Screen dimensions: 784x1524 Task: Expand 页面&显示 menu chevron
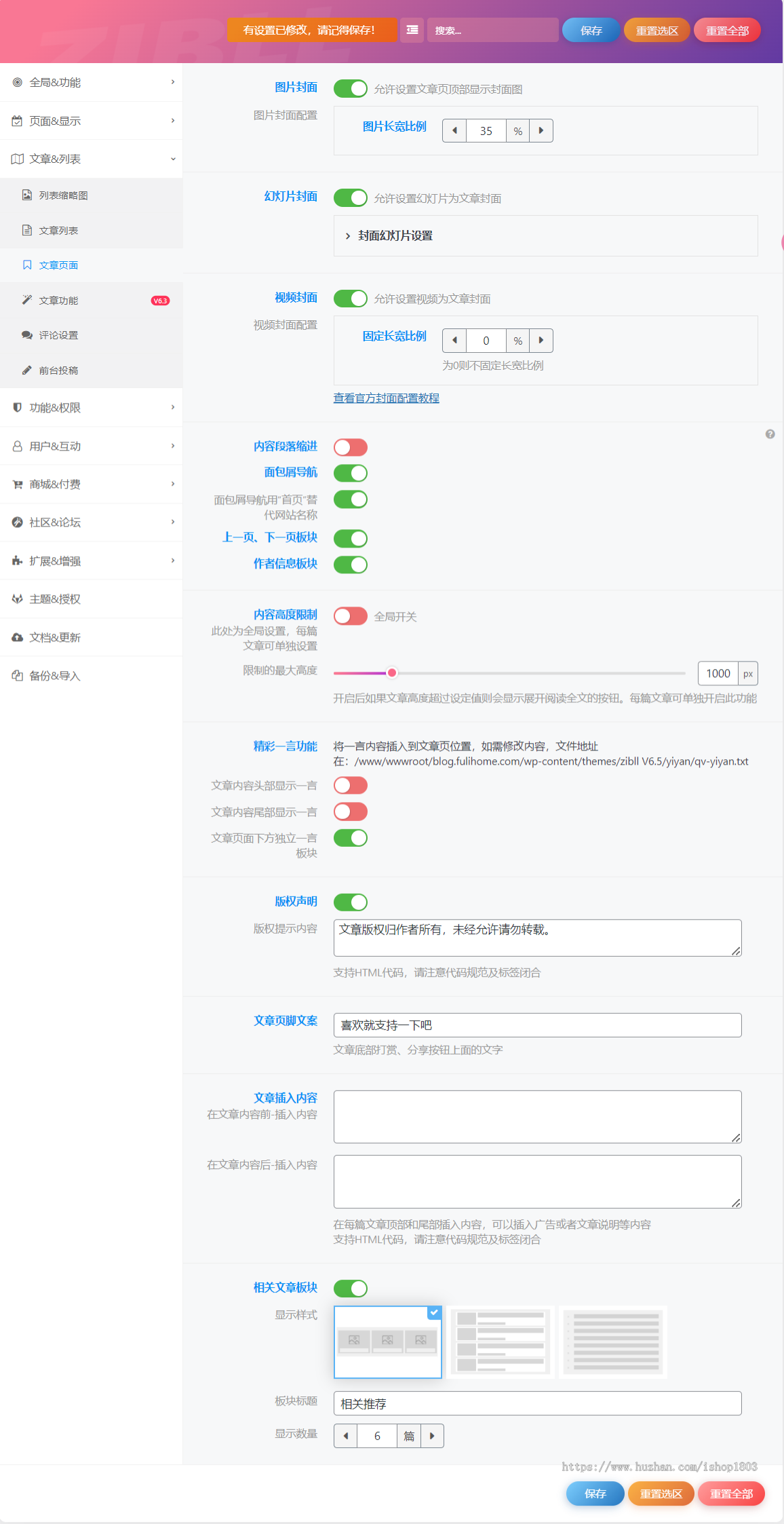pos(173,121)
